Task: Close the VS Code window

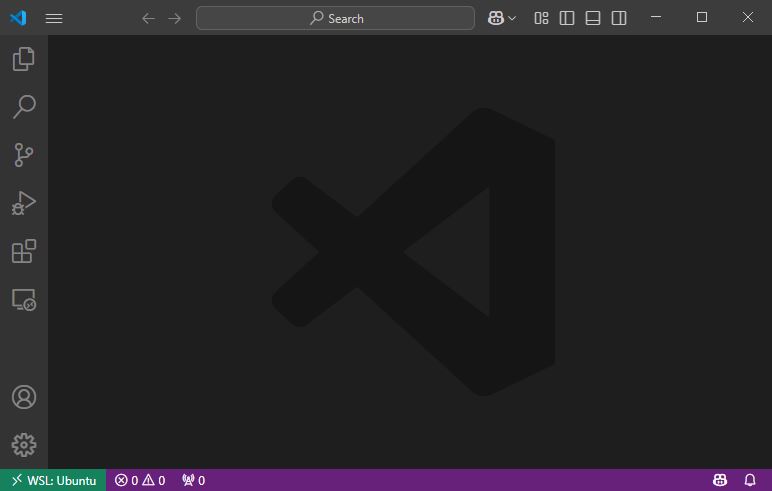Action: pyautogui.click(x=747, y=17)
